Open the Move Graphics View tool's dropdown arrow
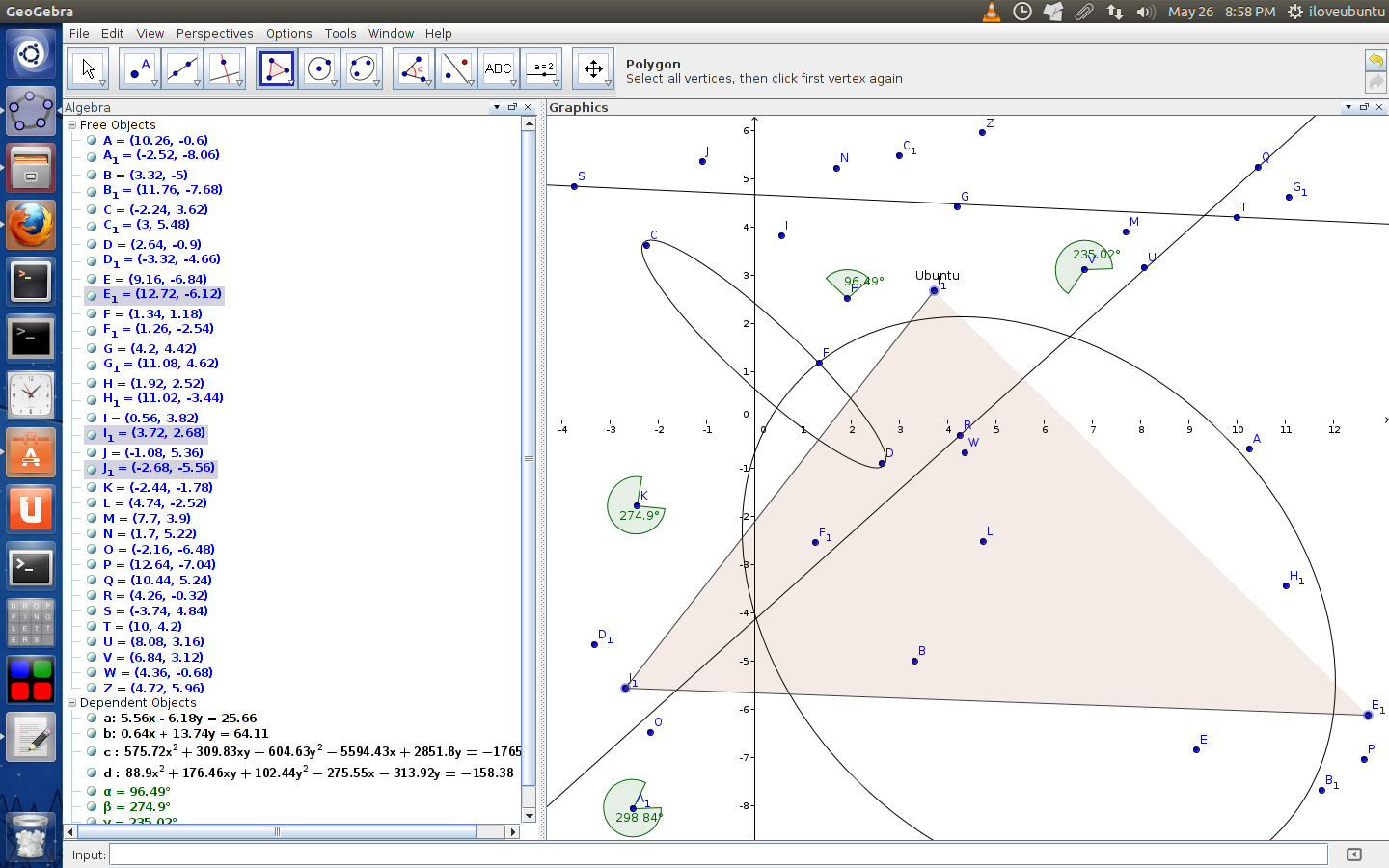1389x868 pixels. click(x=608, y=84)
